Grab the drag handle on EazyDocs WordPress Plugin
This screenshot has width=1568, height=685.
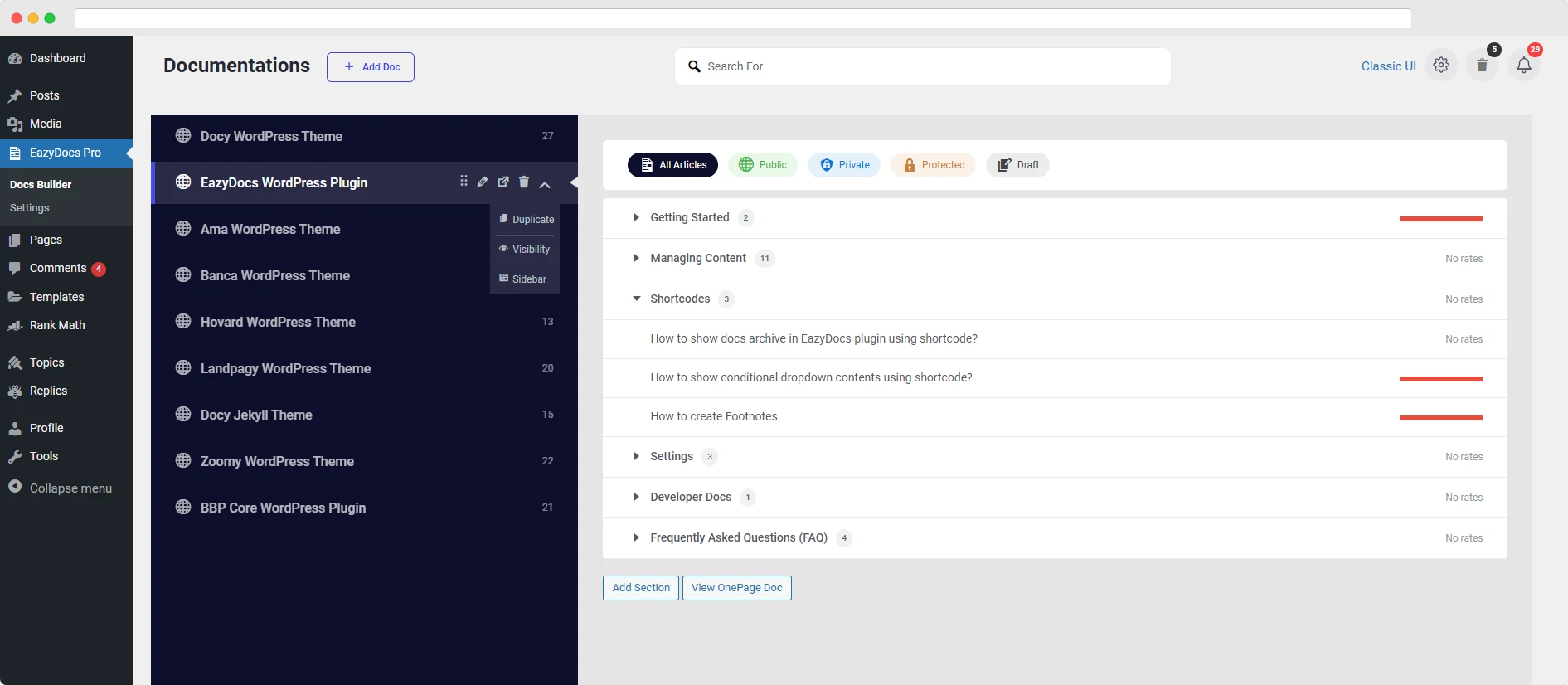point(464,182)
